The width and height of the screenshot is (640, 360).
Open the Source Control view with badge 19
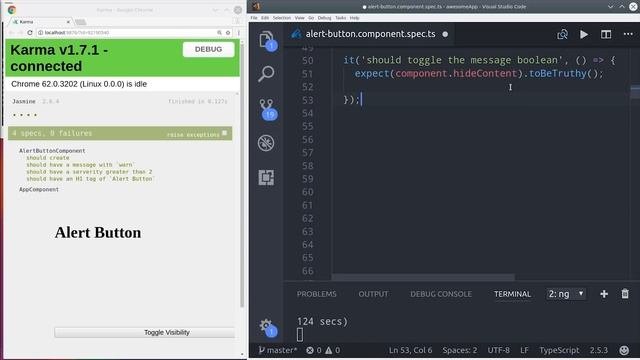(x=267, y=109)
